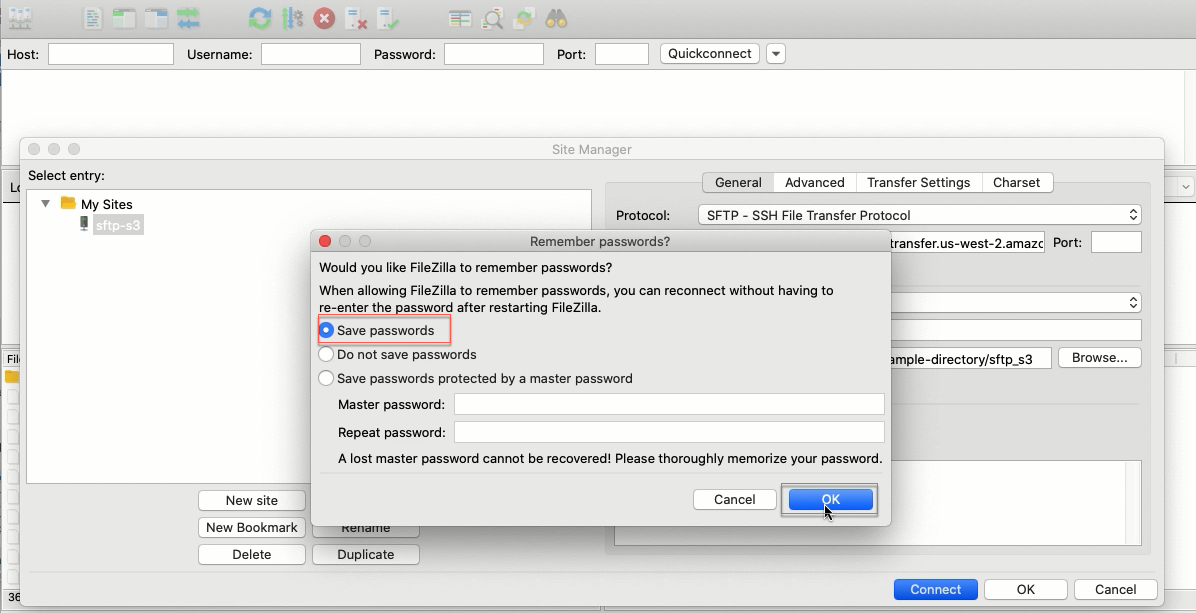Switch to the Advanced tab
The image size is (1196, 613).
tap(815, 183)
